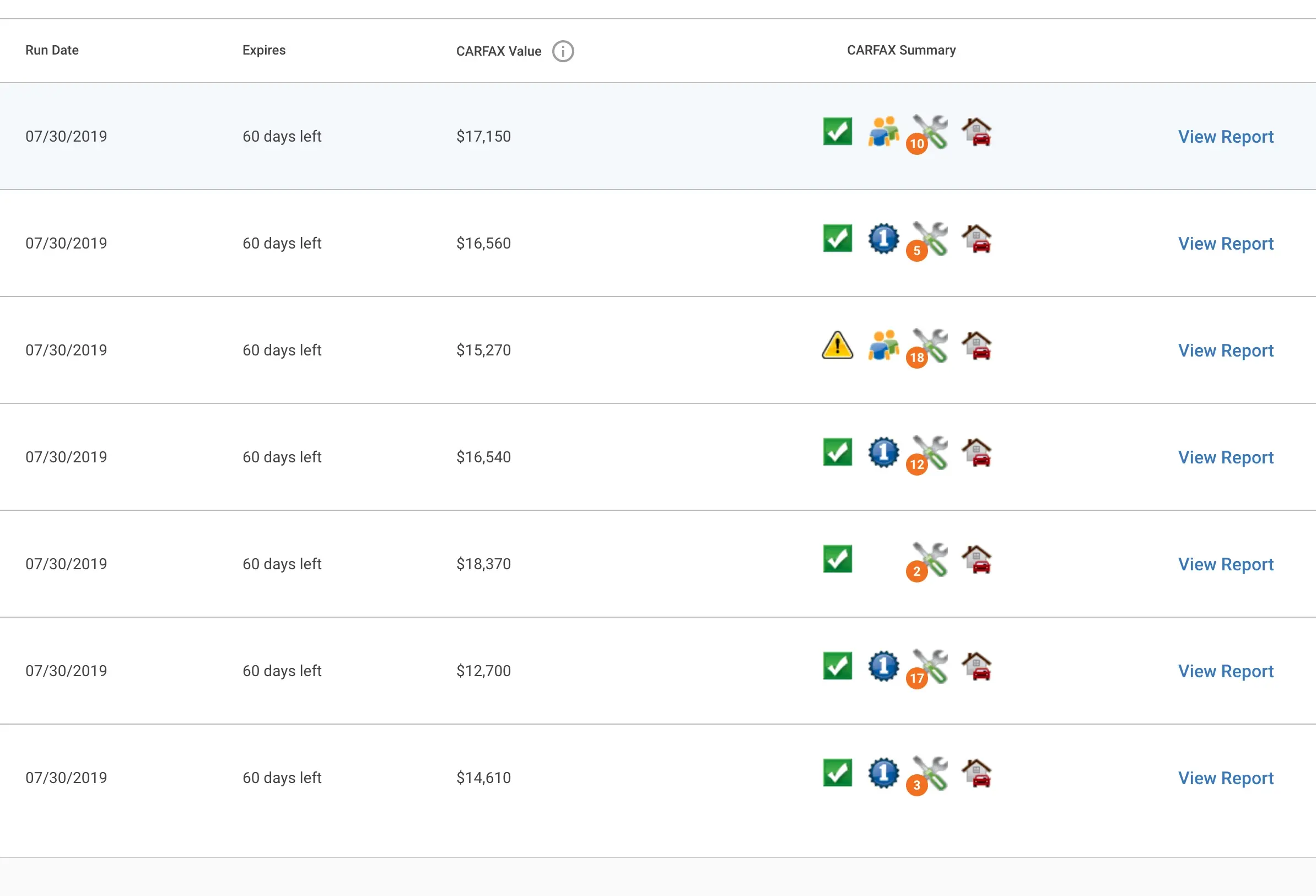Click the Run Date column header

click(52, 50)
